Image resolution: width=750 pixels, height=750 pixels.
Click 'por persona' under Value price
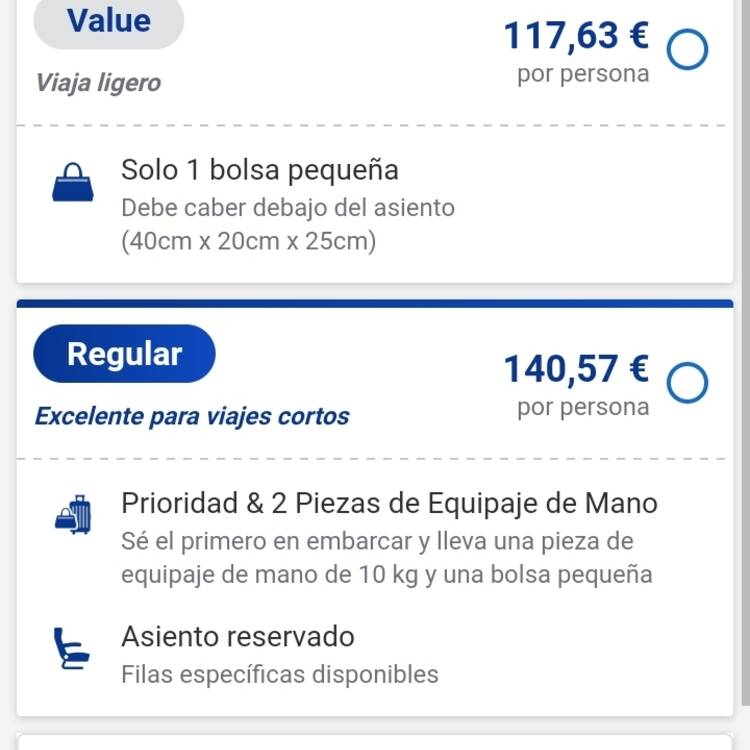click(x=583, y=74)
